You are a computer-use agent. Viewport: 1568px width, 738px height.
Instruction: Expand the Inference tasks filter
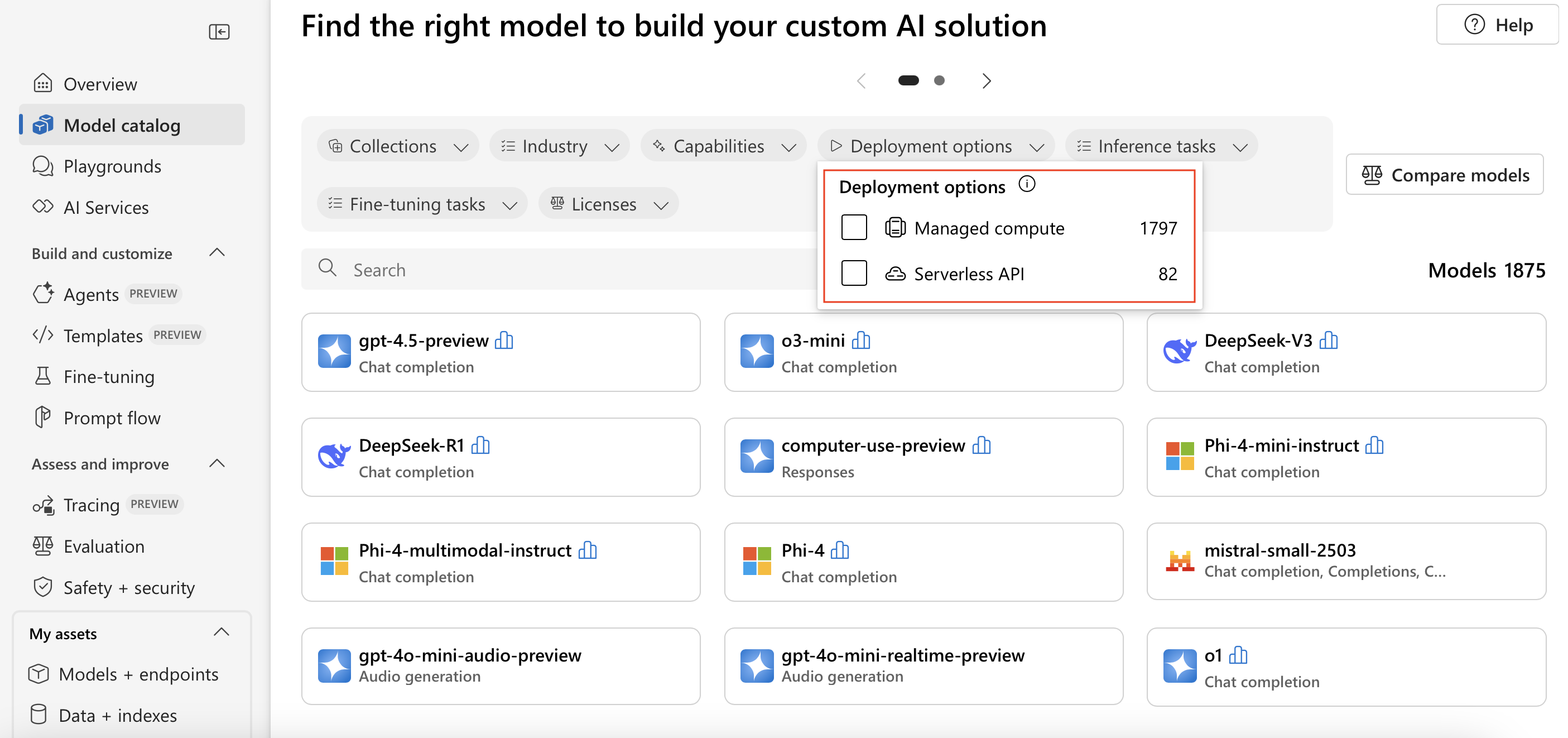tap(1160, 146)
